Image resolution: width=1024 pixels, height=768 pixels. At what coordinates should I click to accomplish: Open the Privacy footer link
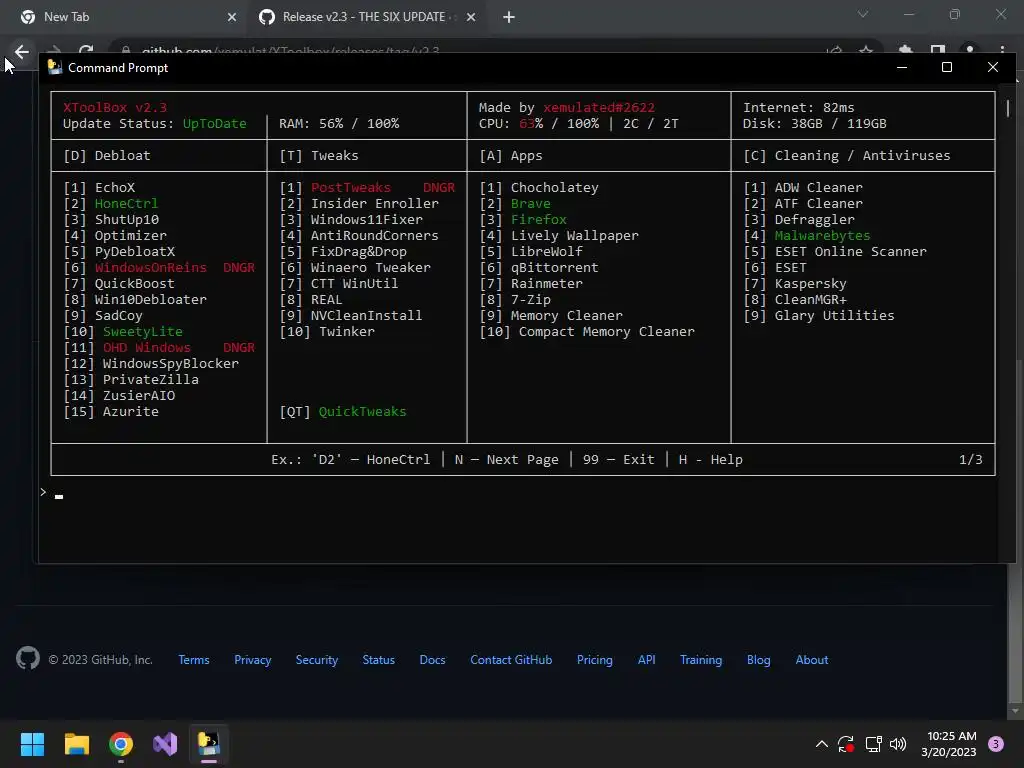253,660
